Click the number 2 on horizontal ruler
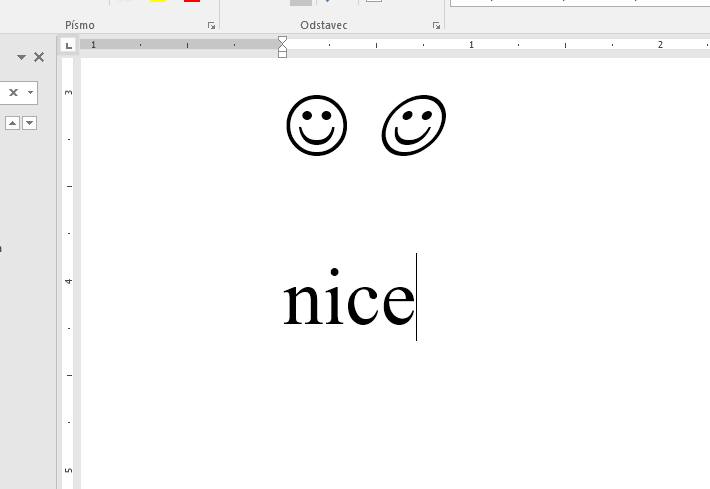The image size is (710, 489). (660, 45)
